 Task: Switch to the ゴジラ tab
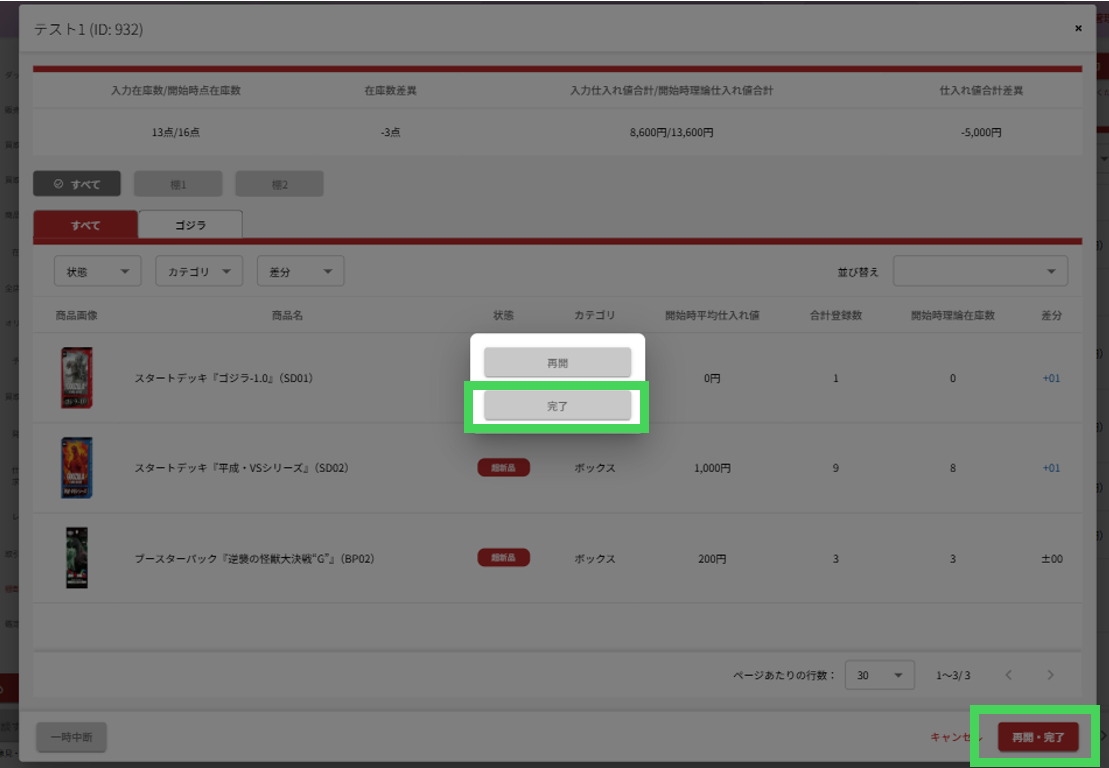point(190,225)
